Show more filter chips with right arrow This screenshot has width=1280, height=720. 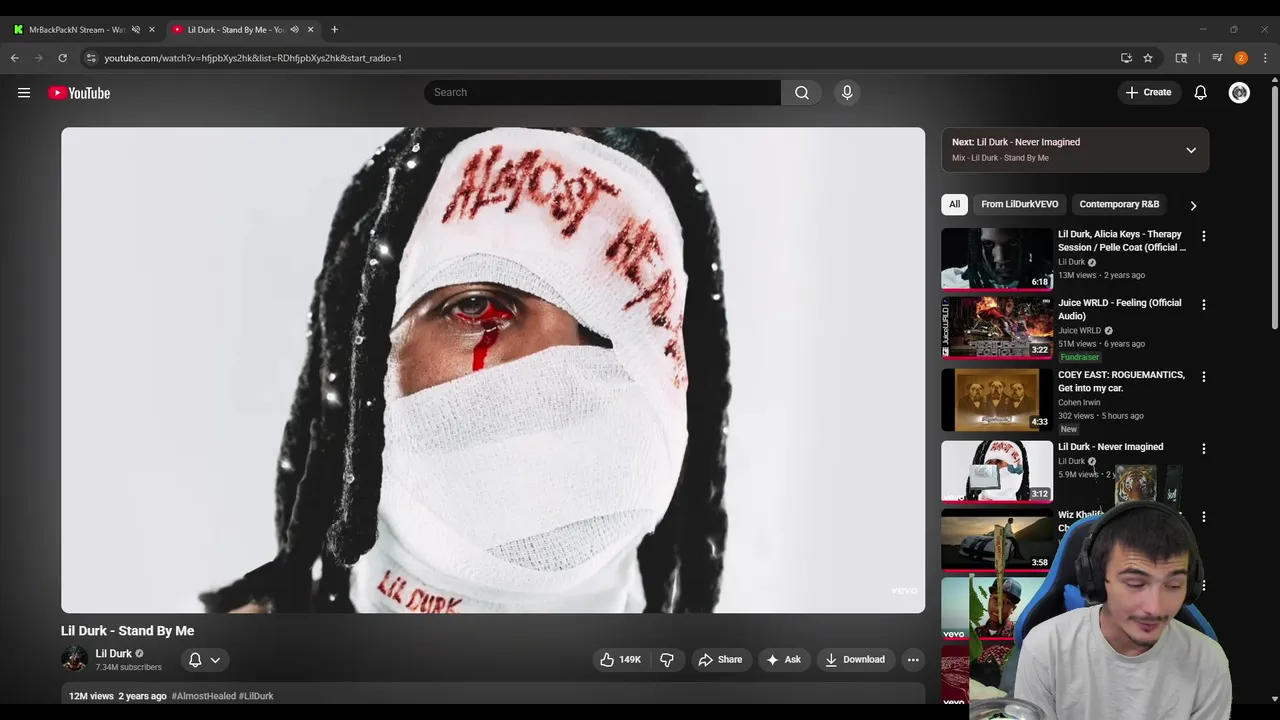click(x=1193, y=205)
